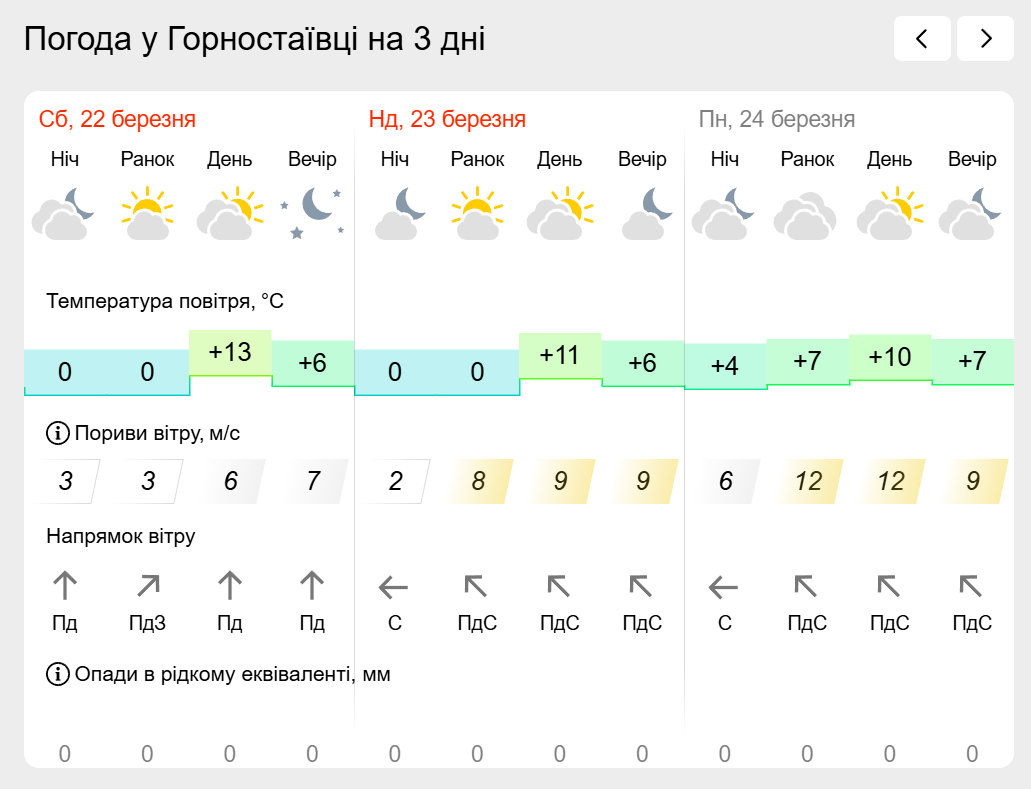This screenshot has width=1031, height=789.
Task: Click Sunday night east С wind arrow
Action: pyautogui.click(x=394, y=587)
